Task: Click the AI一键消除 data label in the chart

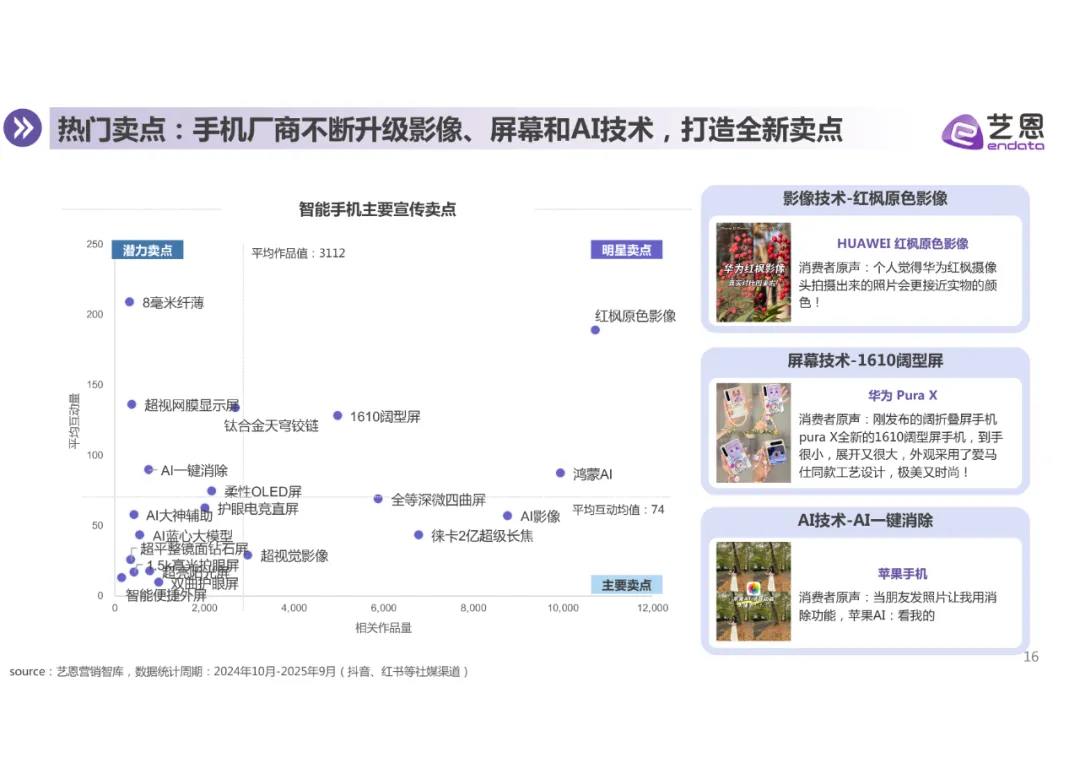Action: tap(194, 470)
